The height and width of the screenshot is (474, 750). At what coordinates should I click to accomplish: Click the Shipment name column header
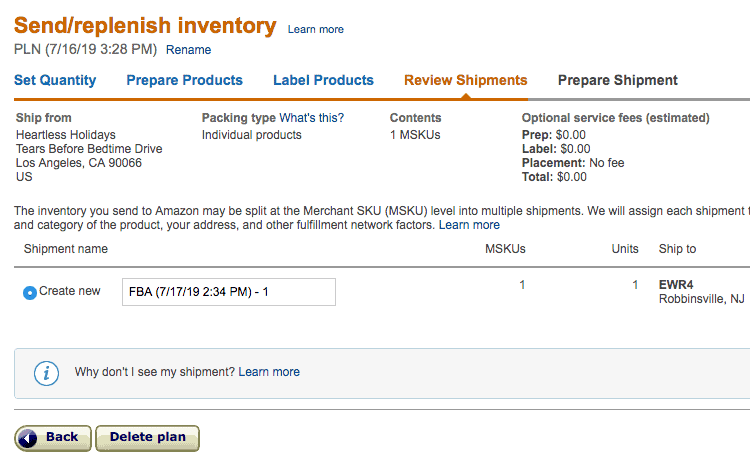[x=66, y=249]
